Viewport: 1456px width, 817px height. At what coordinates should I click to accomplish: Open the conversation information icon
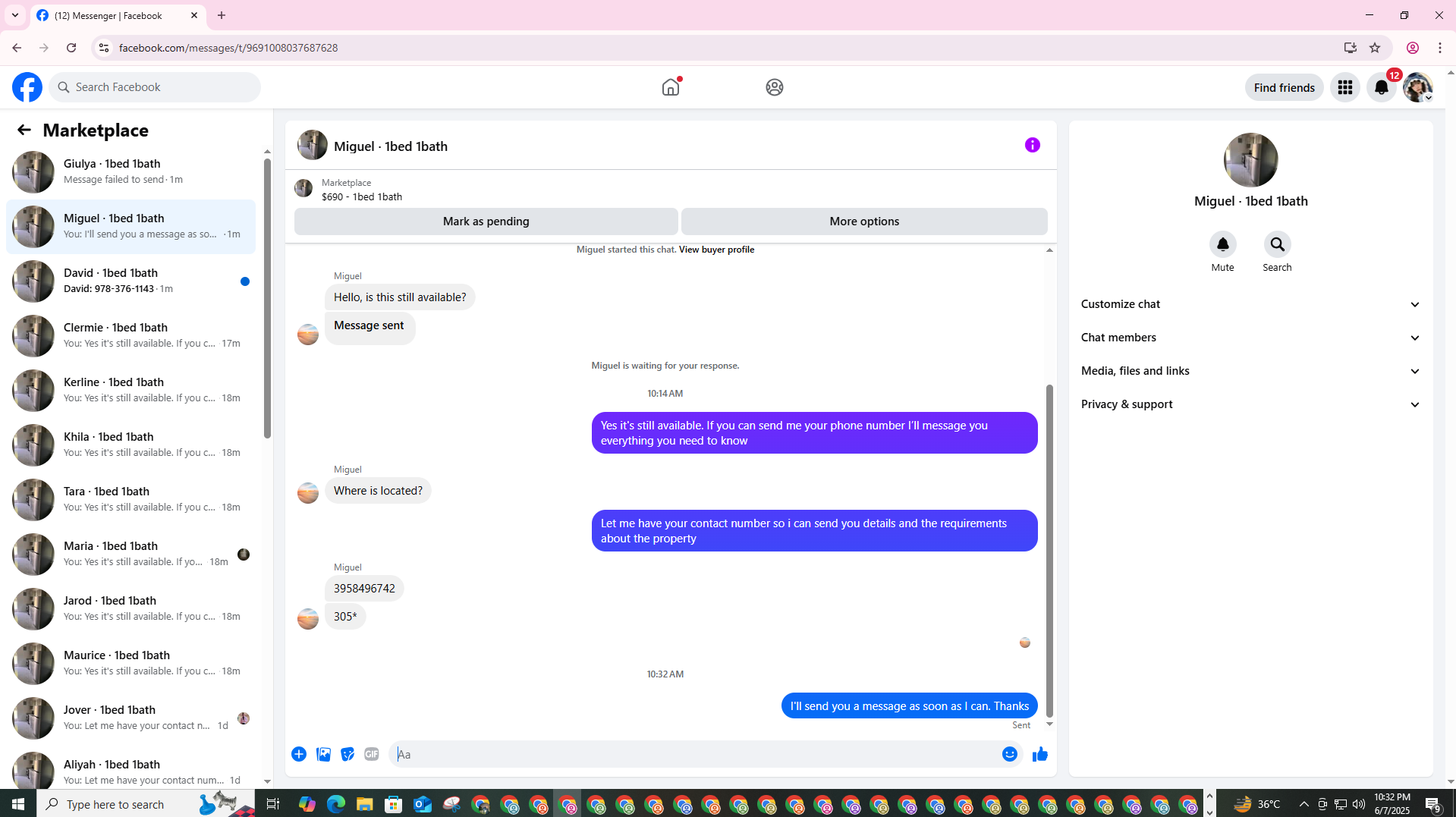tap(1032, 145)
